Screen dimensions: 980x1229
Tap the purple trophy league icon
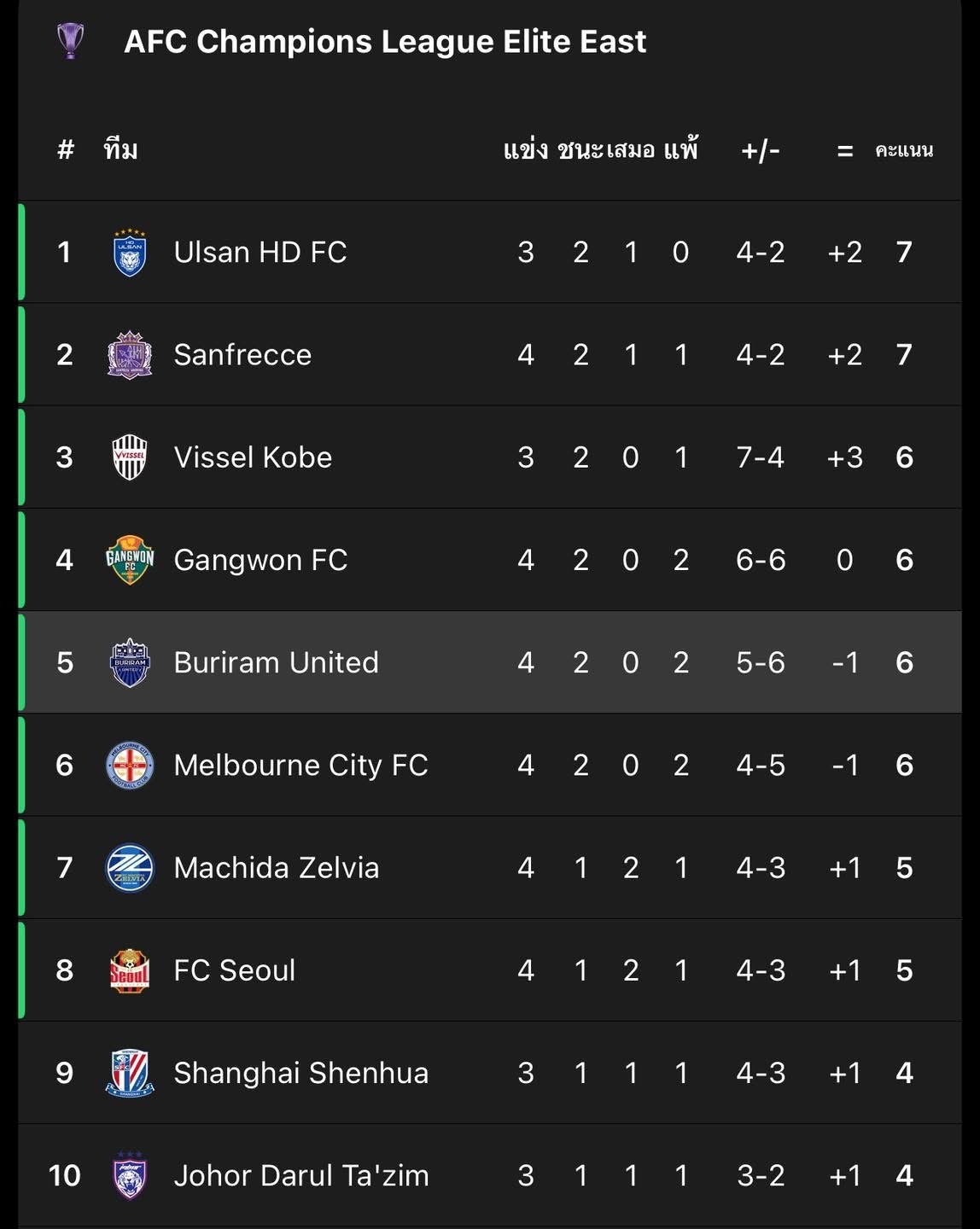pos(70,41)
